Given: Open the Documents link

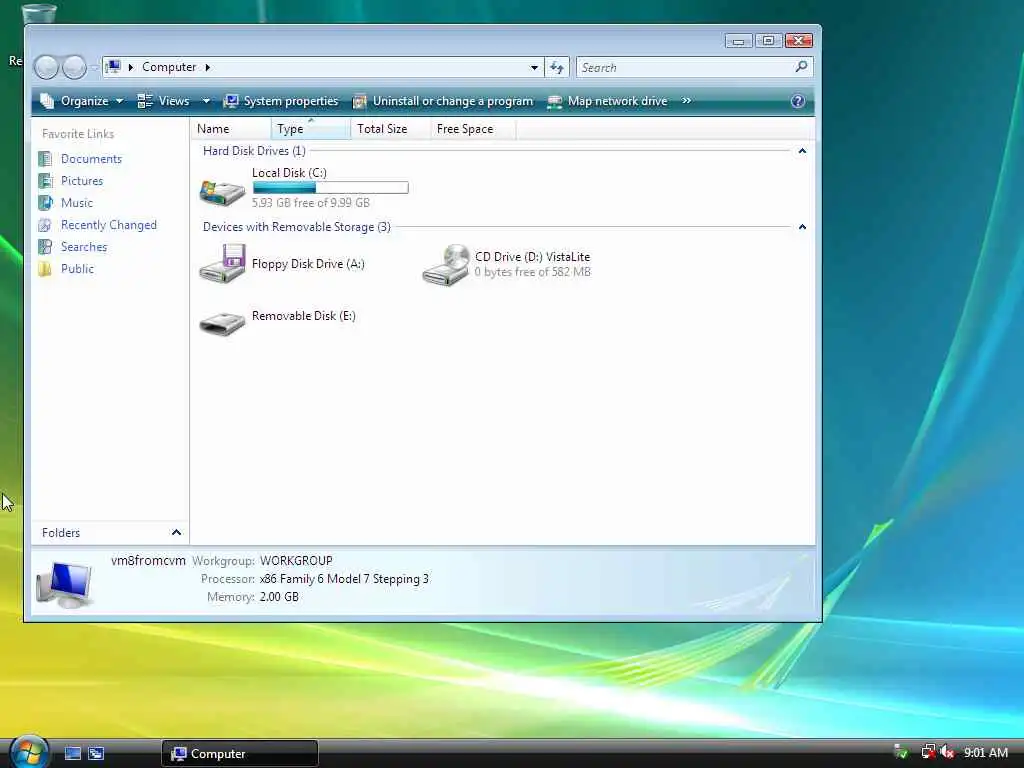Looking at the screenshot, I should pyautogui.click(x=91, y=159).
